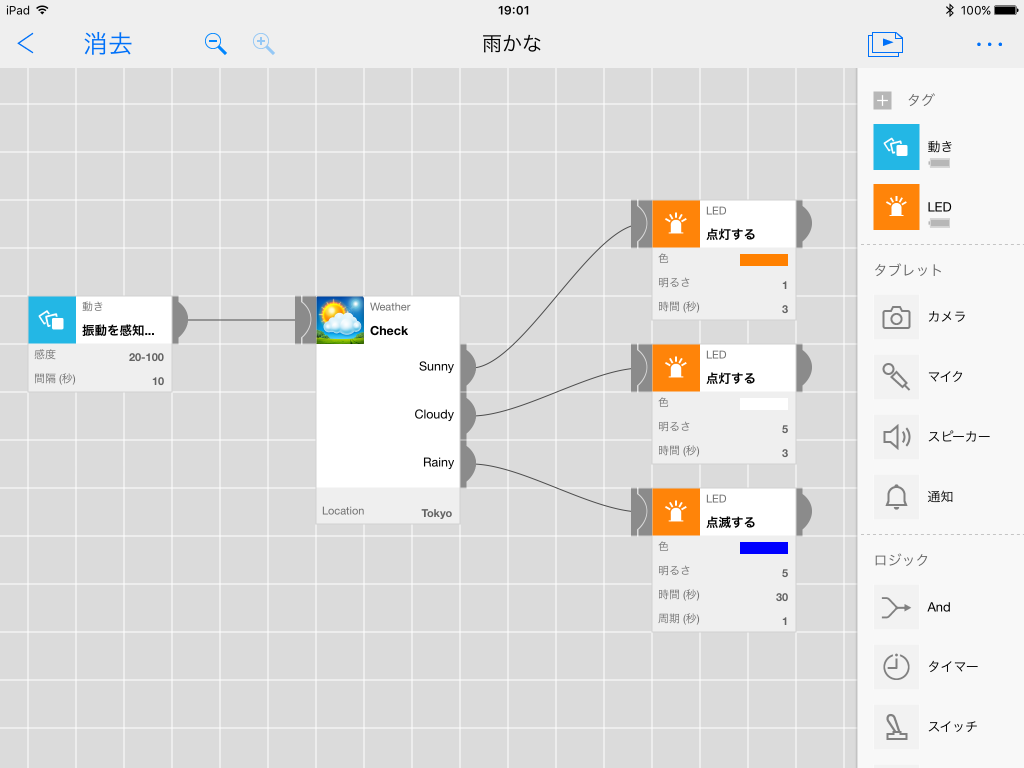
Task: Tap the Sunny output connector
Action: (x=468, y=367)
